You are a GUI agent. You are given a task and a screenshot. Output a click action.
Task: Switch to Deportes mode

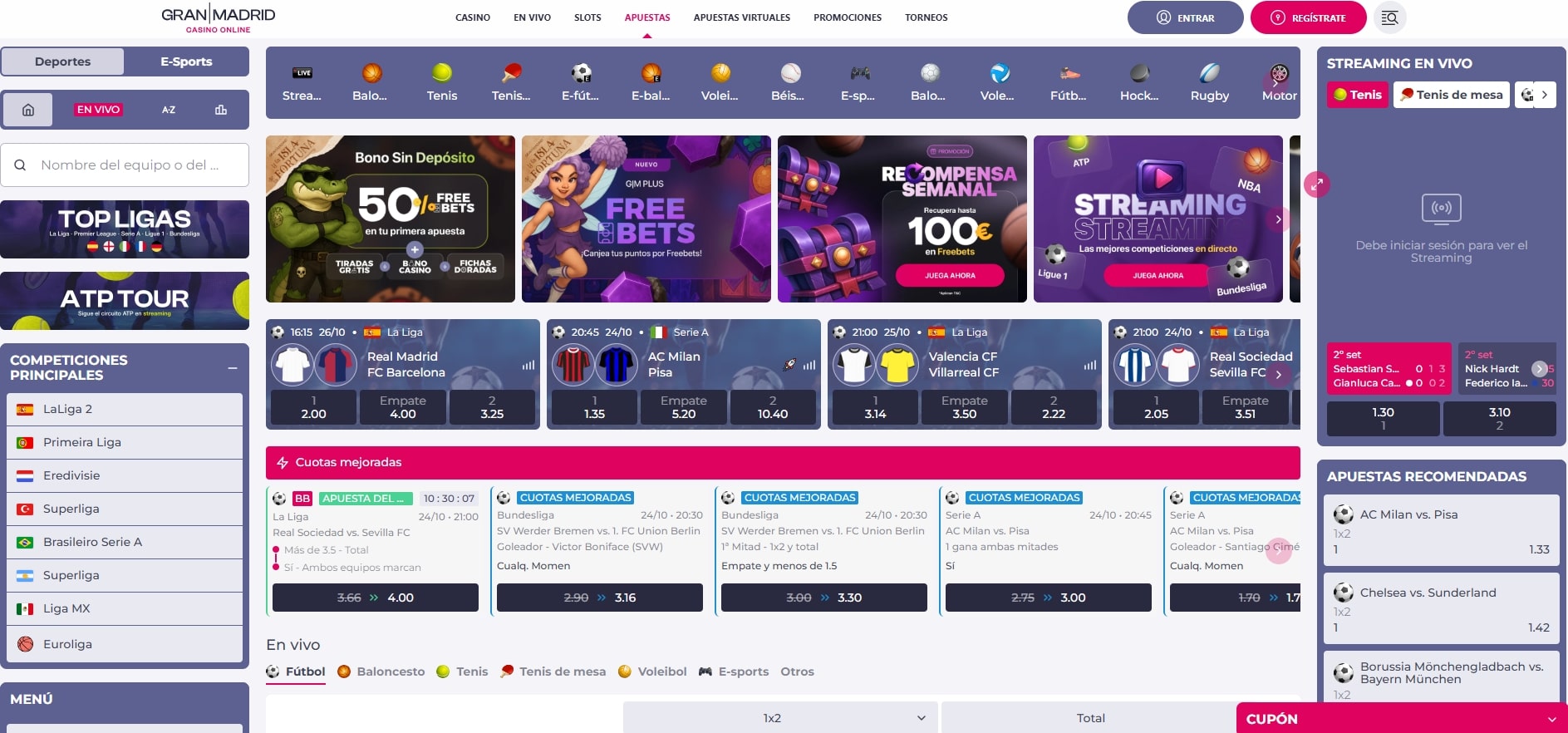coord(63,61)
